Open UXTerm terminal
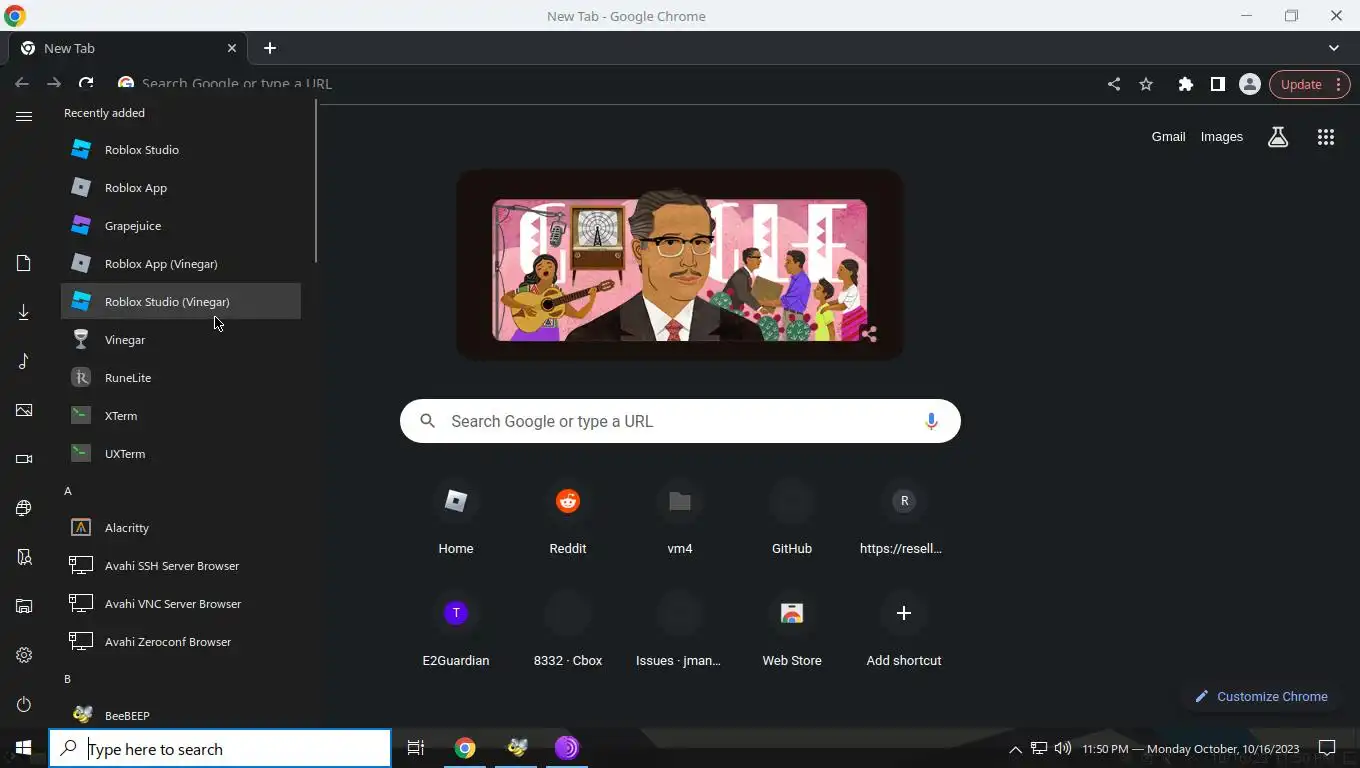The height and width of the screenshot is (768, 1360). (180, 454)
